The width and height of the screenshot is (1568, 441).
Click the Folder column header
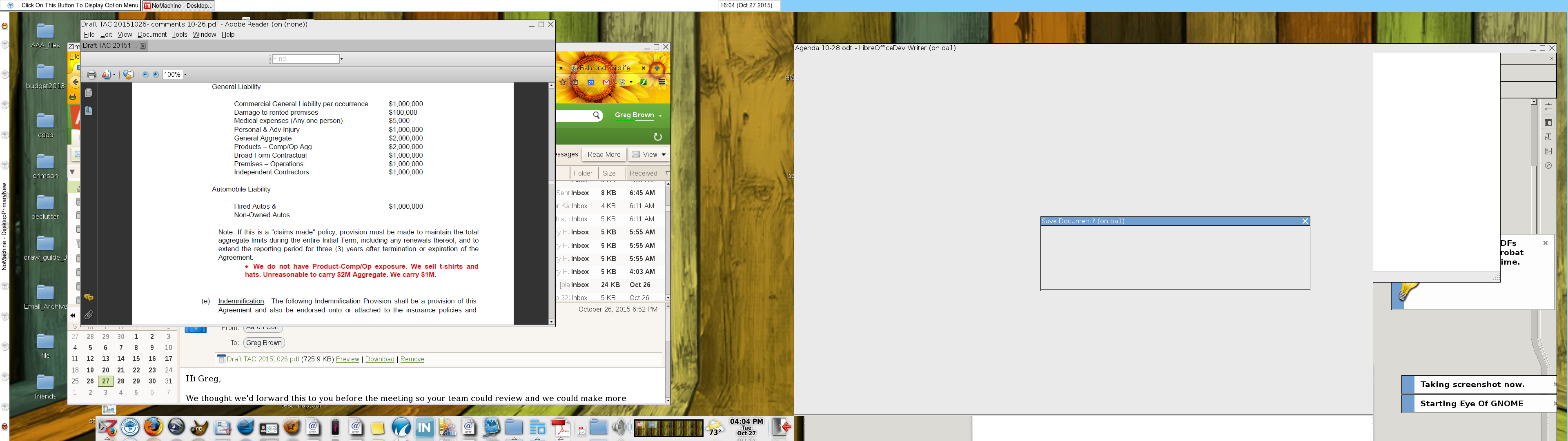click(583, 174)
